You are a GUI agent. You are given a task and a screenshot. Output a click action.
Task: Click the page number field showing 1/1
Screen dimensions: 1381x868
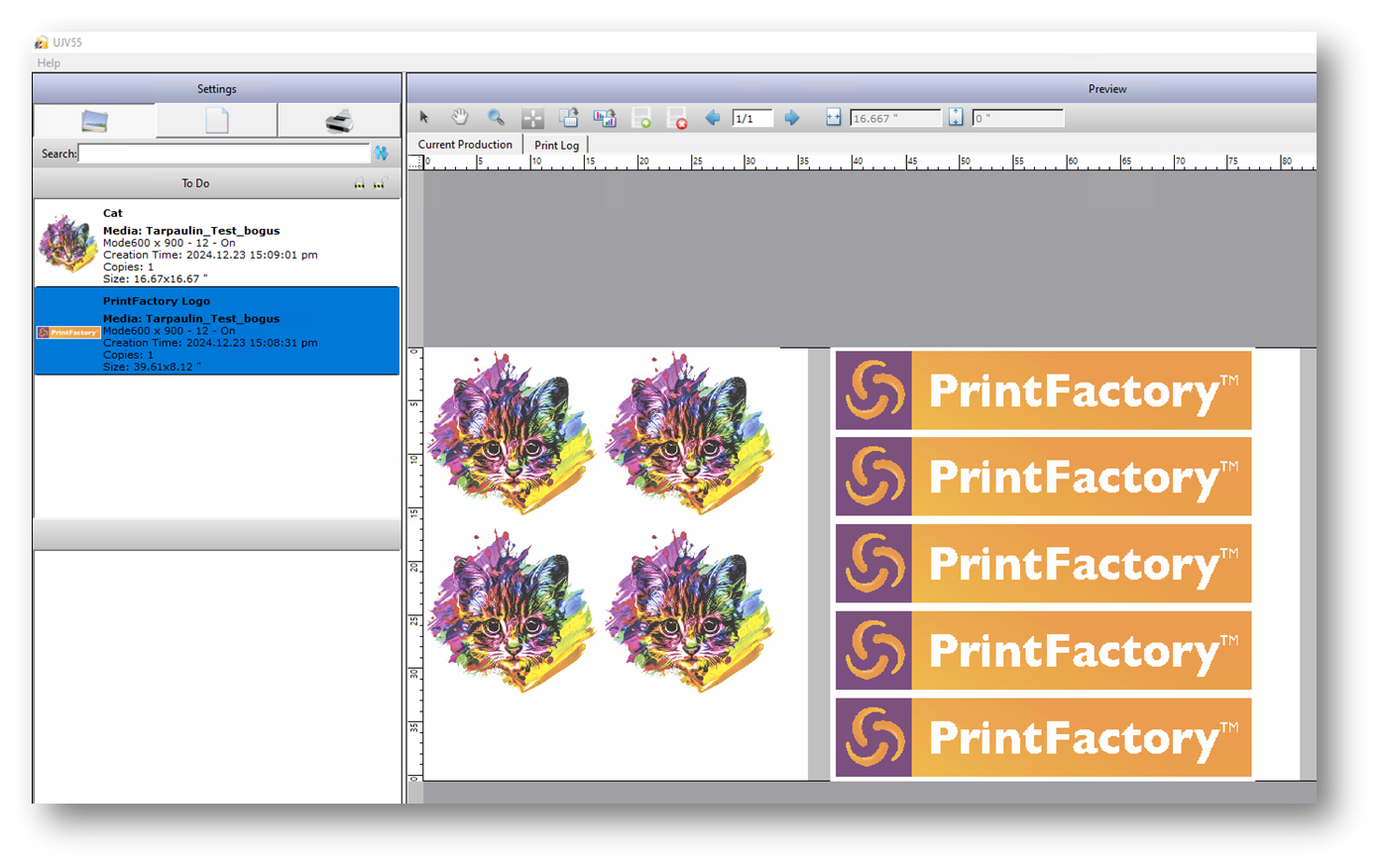(x=751, y=119)
